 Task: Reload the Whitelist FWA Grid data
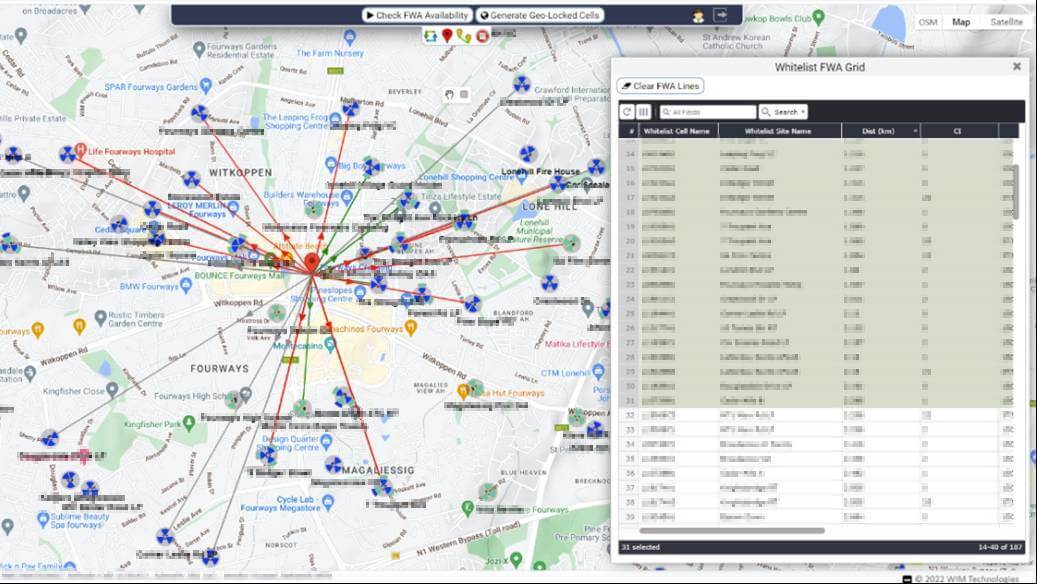click(627, 112)
